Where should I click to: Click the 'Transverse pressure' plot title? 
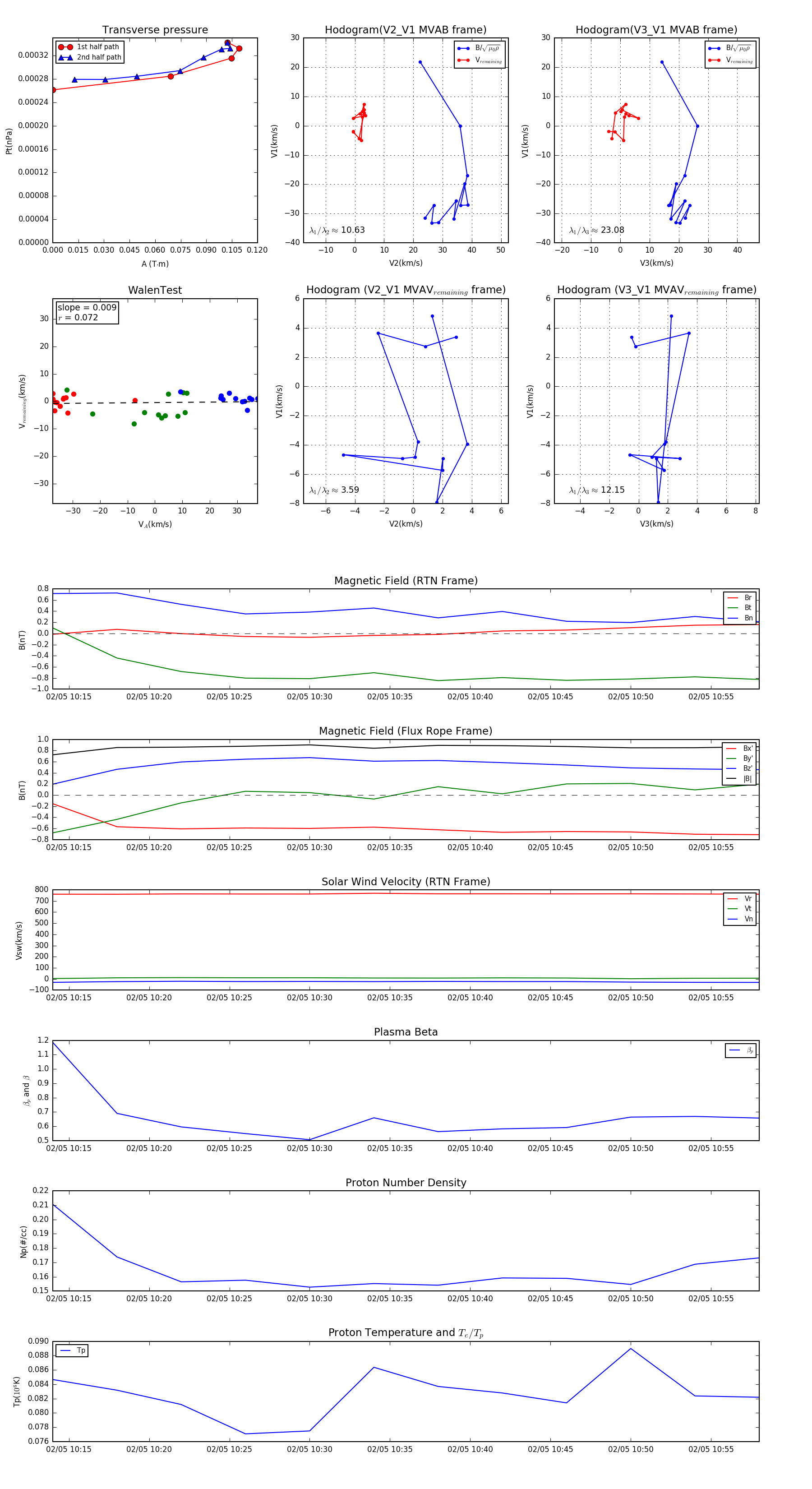[x=155, y=29]
